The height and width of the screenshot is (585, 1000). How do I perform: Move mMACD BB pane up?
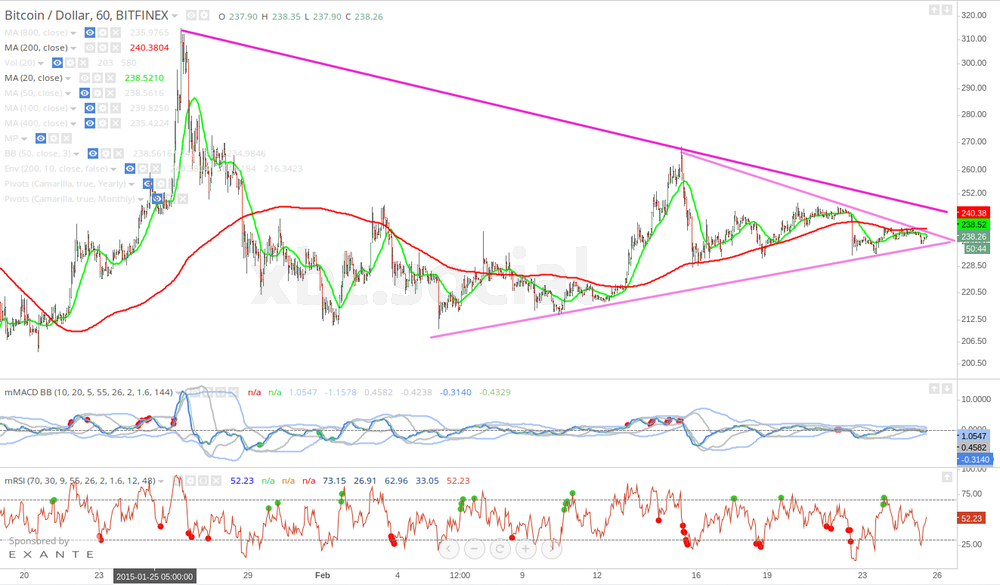[x=933, y=387]
